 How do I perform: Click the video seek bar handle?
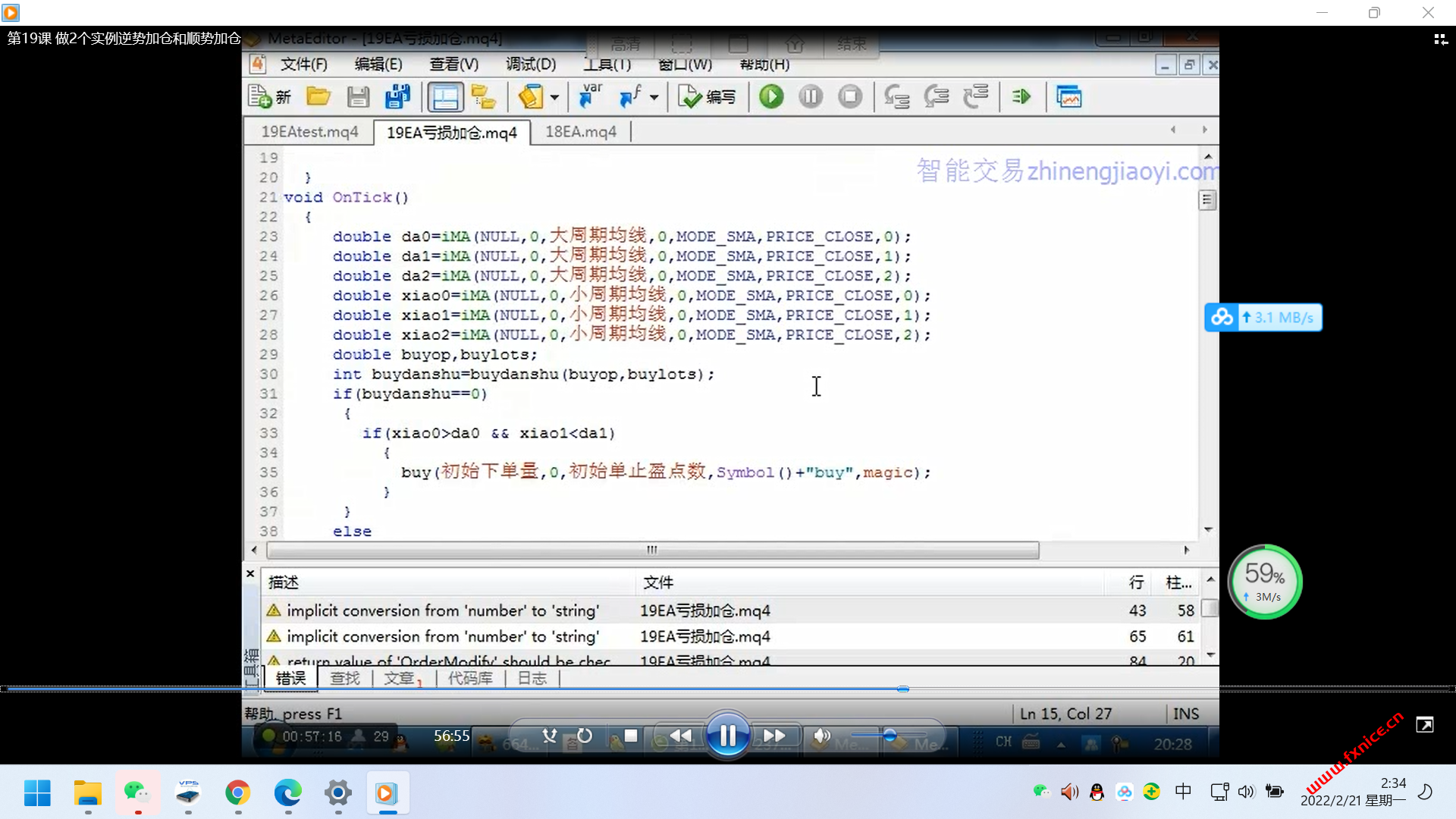pos(902,689)
